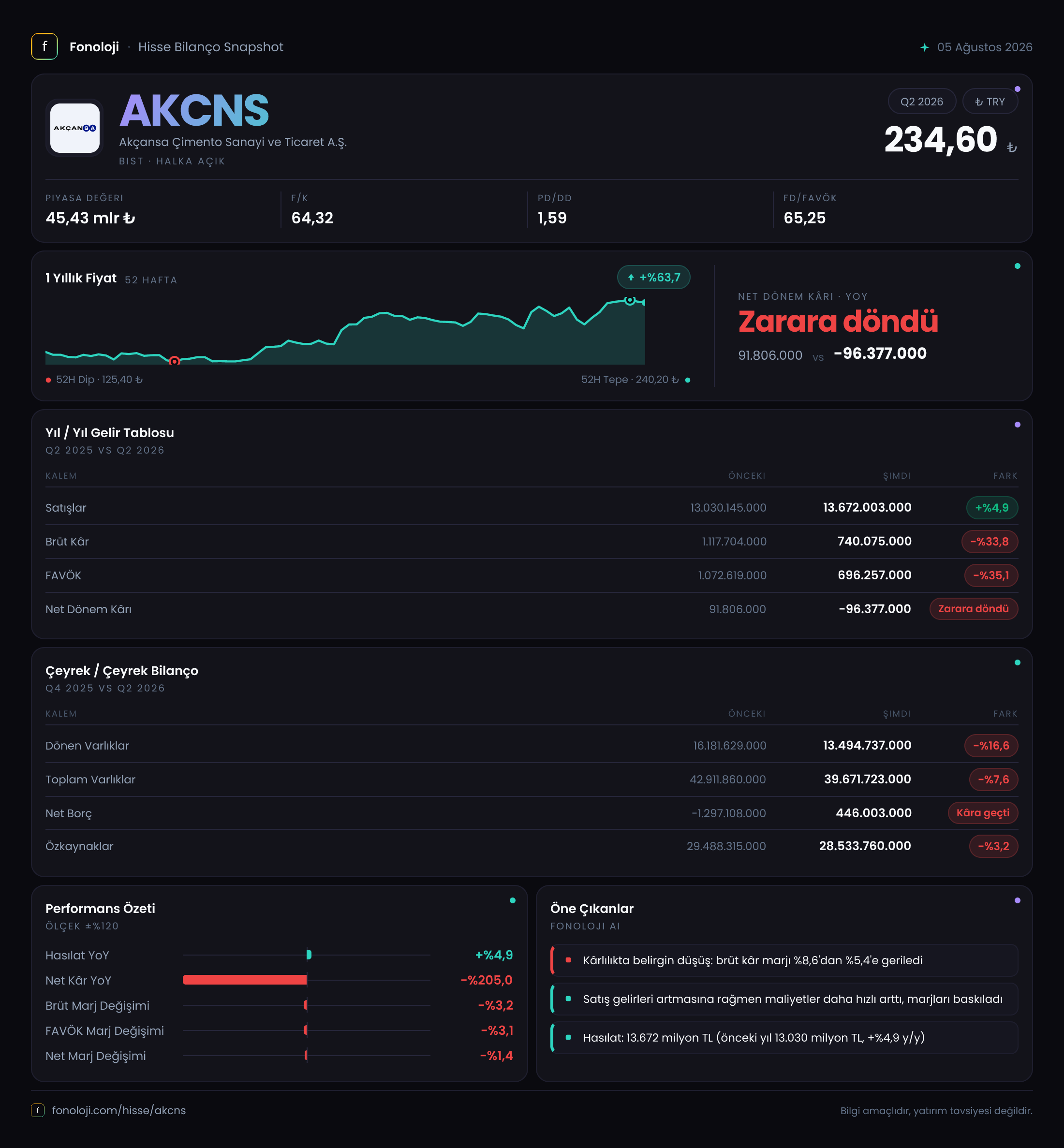Click the highlight about brüt kâr marjı decline
1064x1148 pixels.
point(783,960)
